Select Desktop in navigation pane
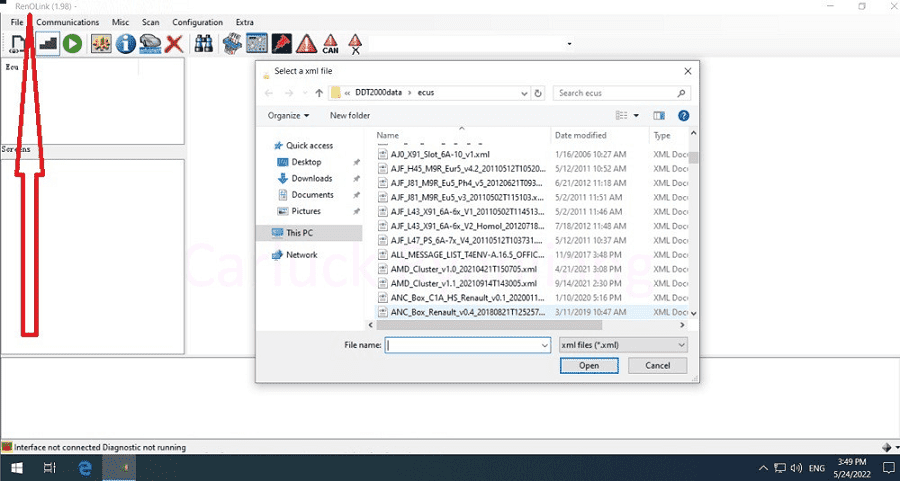This screenshot has width=900, height=481. point(306,162)
